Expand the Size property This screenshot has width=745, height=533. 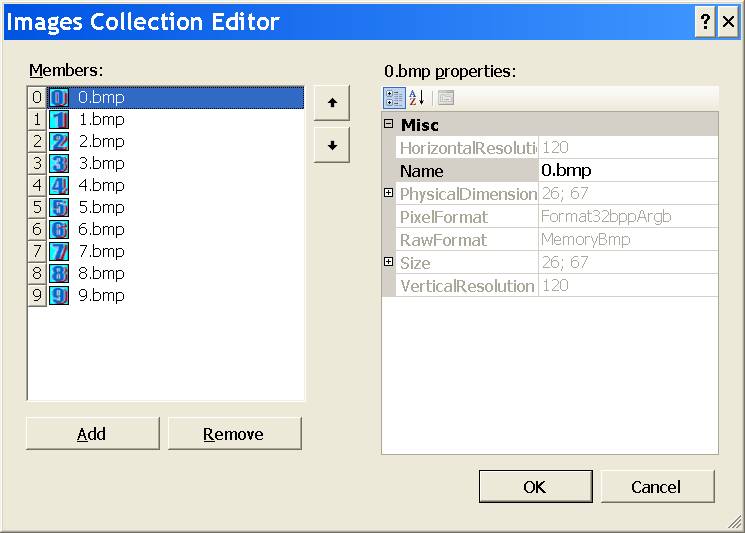pos(389,262)
